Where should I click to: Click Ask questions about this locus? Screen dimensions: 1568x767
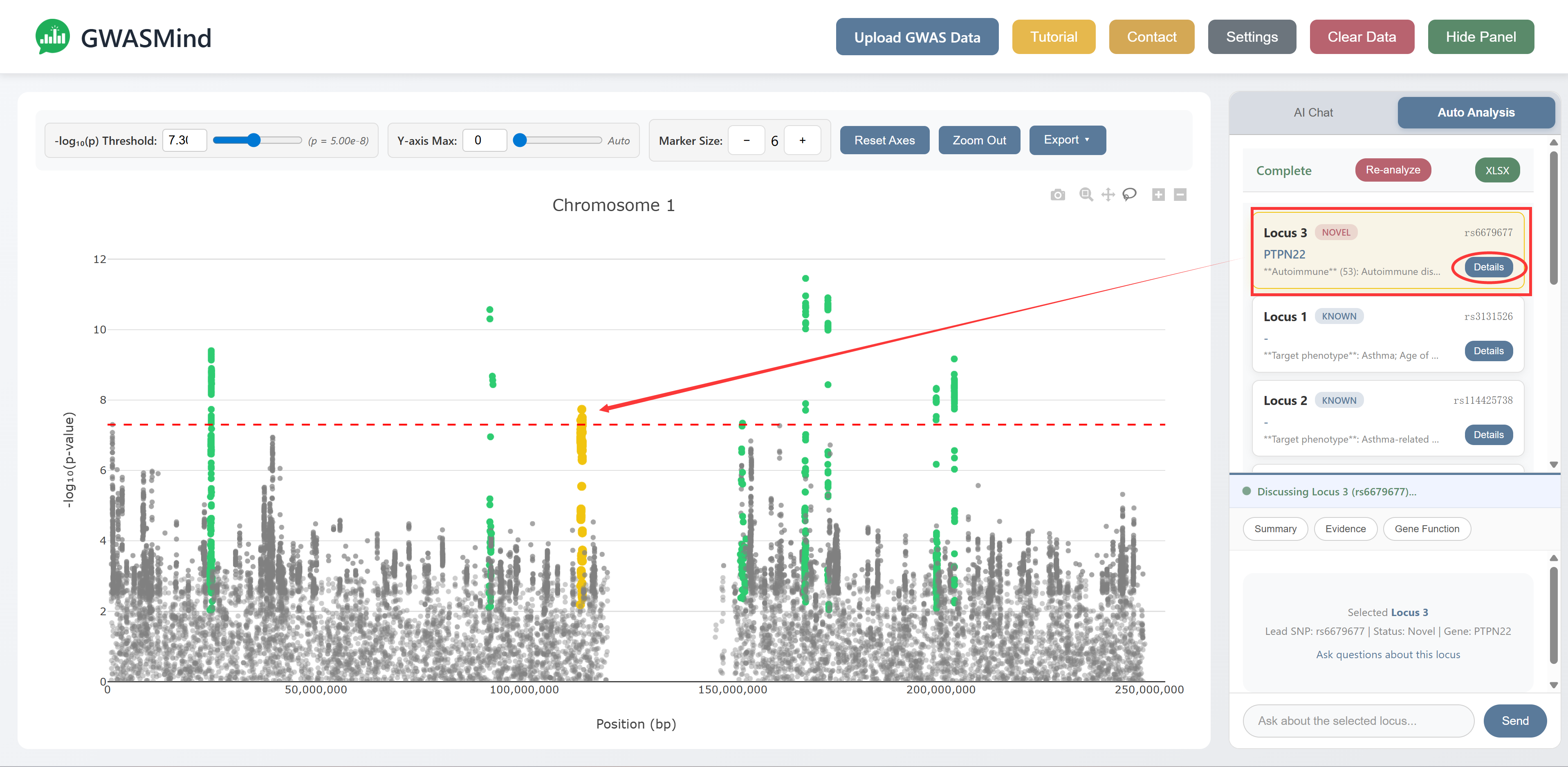[x=1388, y=654]
